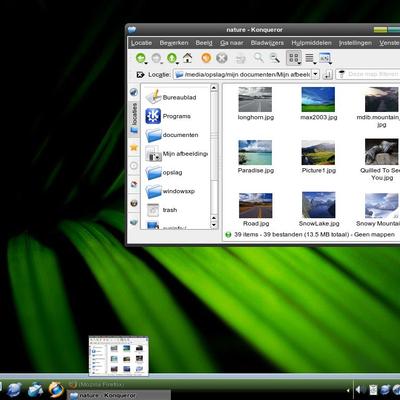Open Bureaublad in sidebar
The height and width of the screenshot is (400, 400).
[x=171, y=97]
